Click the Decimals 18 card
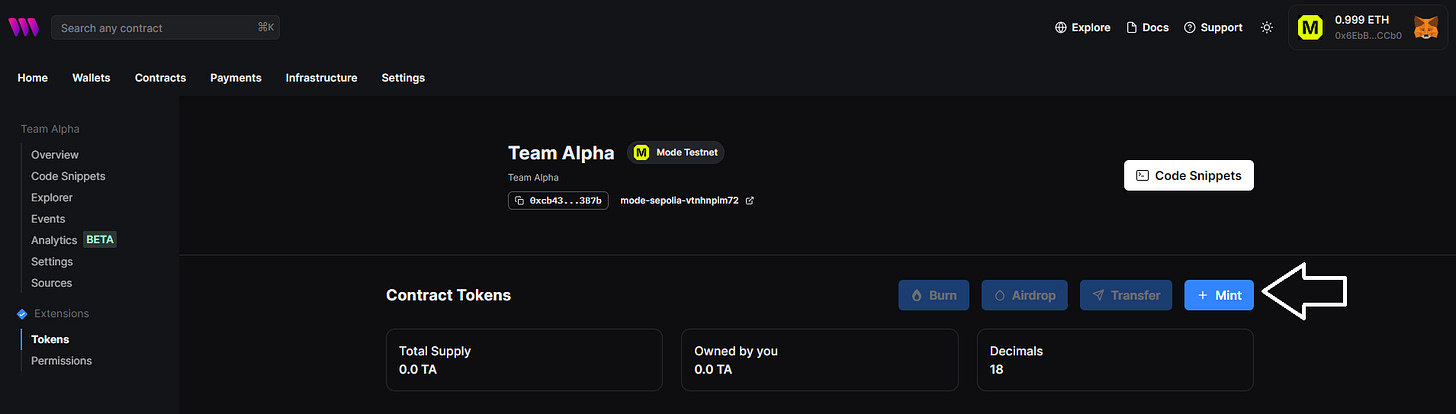 click(1115, 360)
